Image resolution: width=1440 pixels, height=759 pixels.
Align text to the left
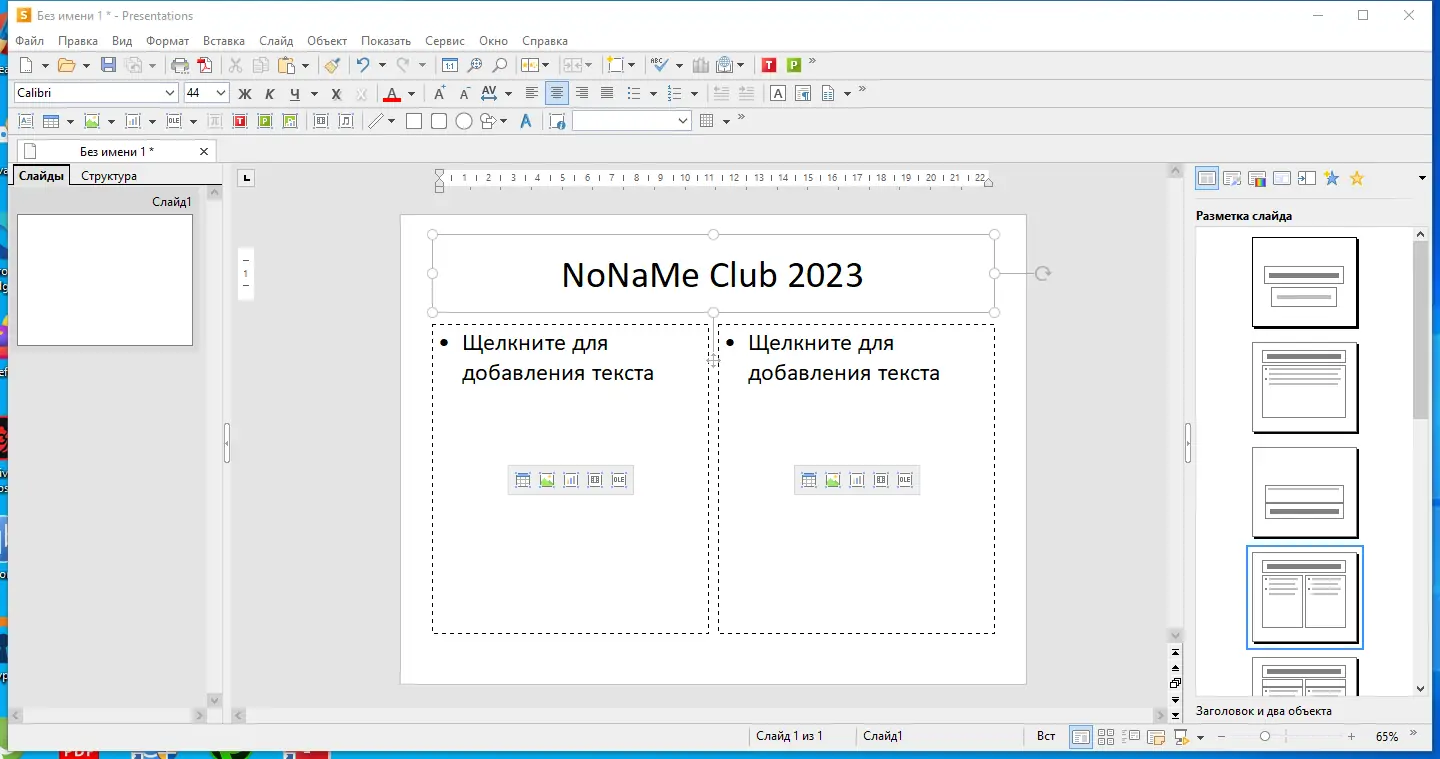pyautogui.click(x=532, y=93)
